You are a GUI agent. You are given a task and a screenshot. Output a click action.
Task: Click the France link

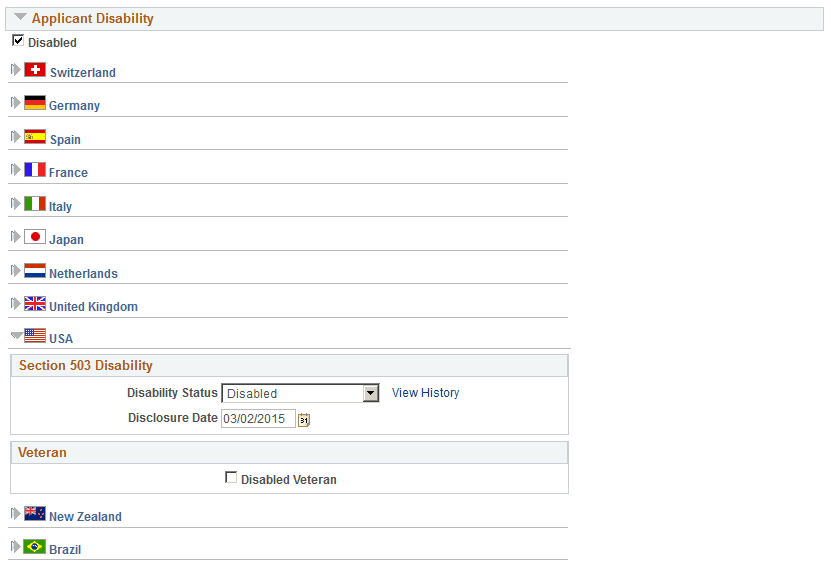pyautogui.click(x=68, y=173)
